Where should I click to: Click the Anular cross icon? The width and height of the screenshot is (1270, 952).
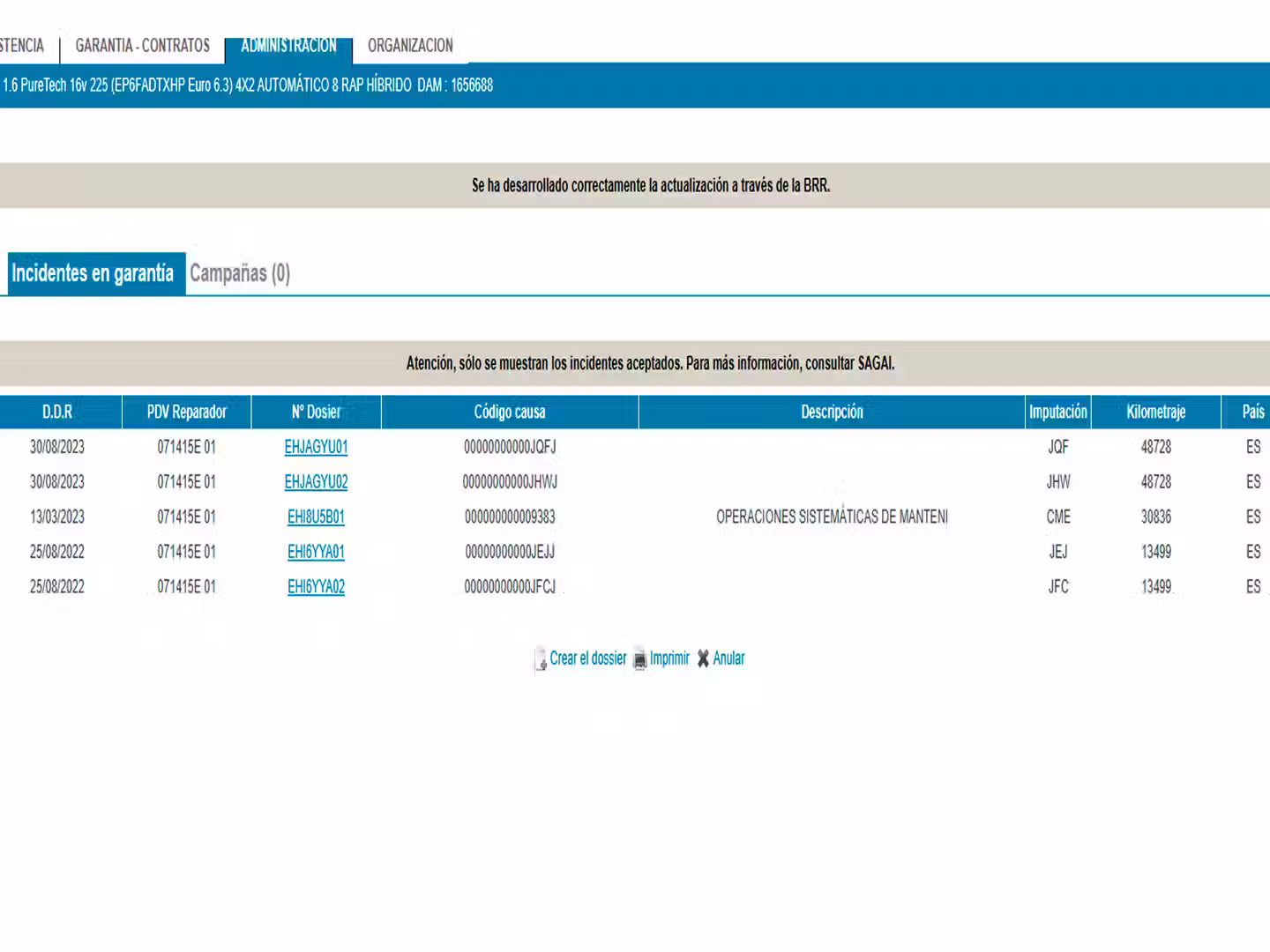coord(703,658)
